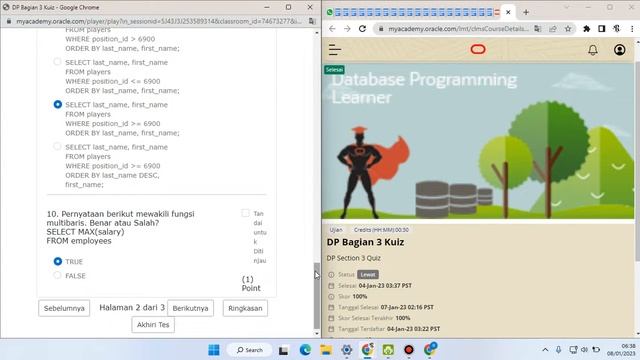Click the taskbar Search box
Viewport: 640px width, 360px height.
point(250,350)
